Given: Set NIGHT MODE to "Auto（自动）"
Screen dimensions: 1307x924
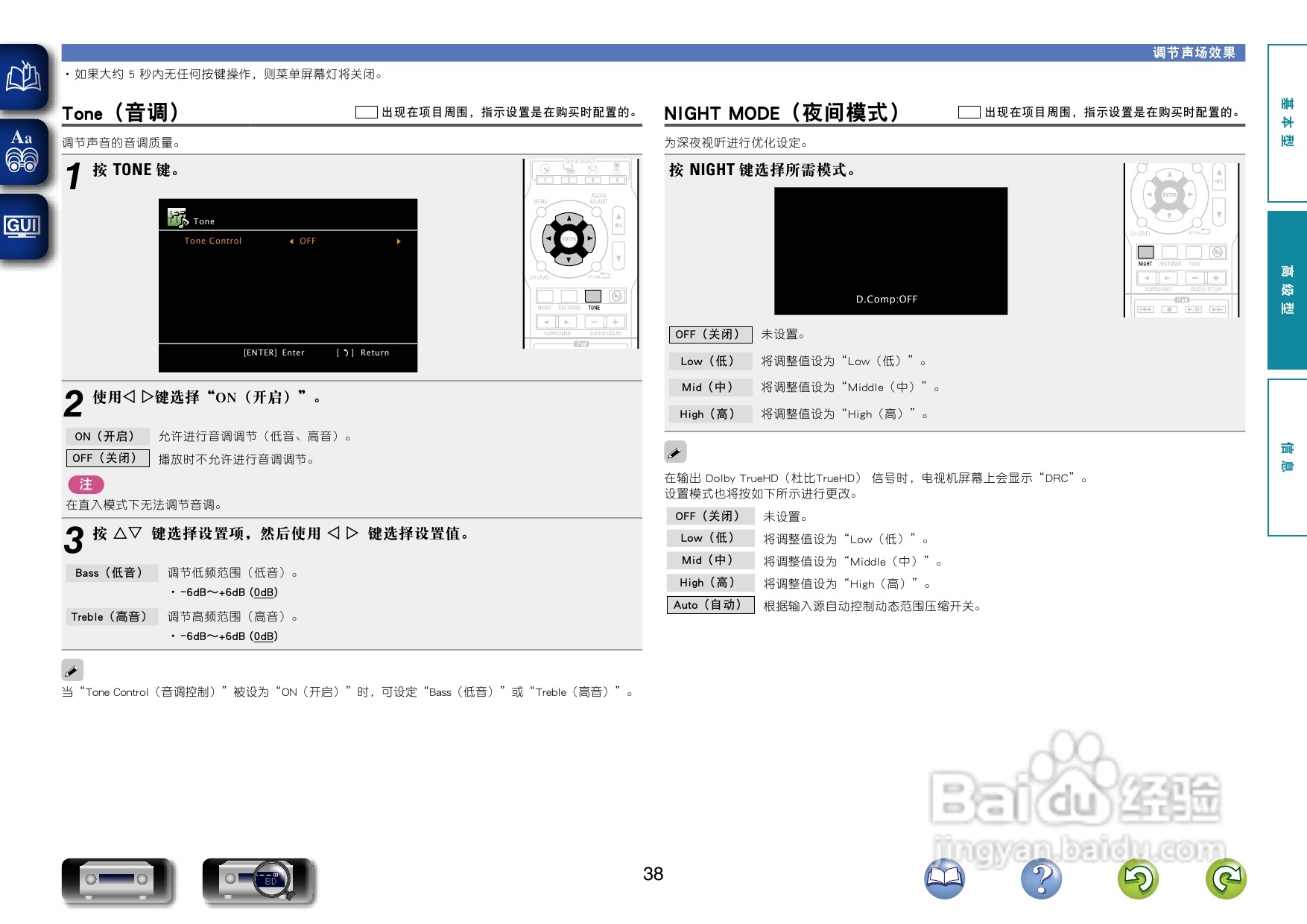Looking at the screenshot, I should [709, 605].
